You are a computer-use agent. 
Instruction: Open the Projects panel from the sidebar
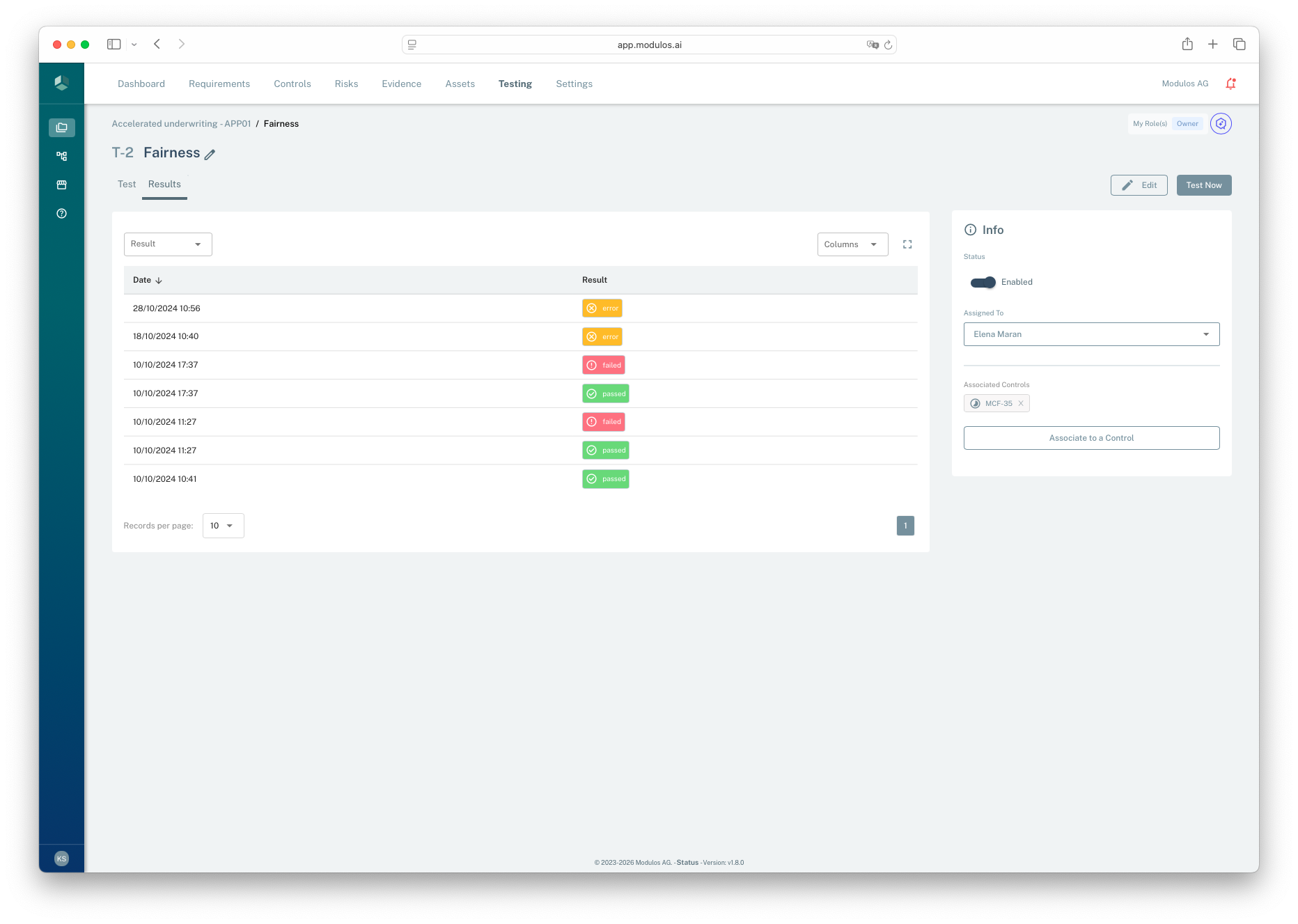click(x=61, y=127)
